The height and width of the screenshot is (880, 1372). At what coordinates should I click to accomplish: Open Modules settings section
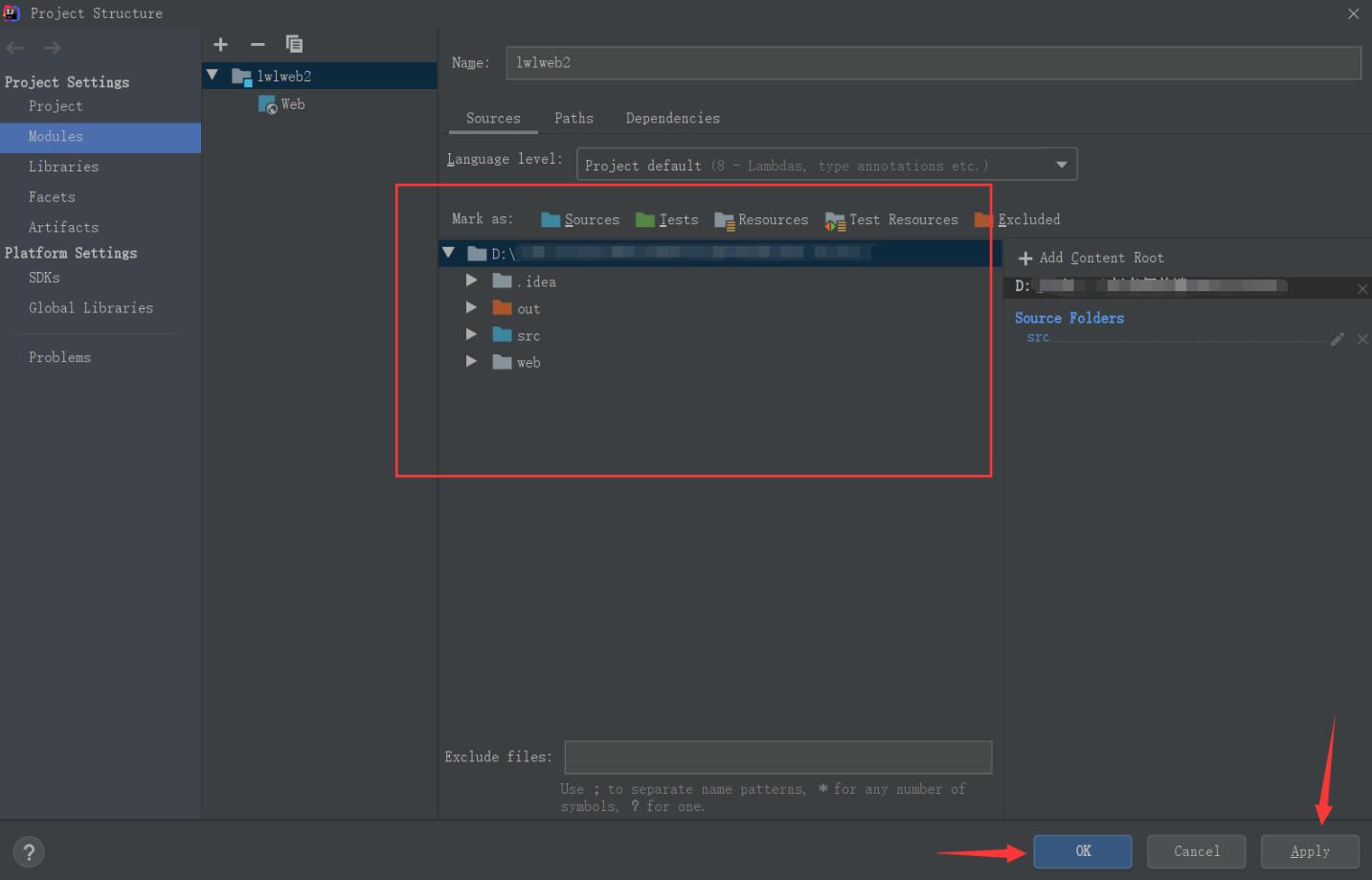point(101,137)
